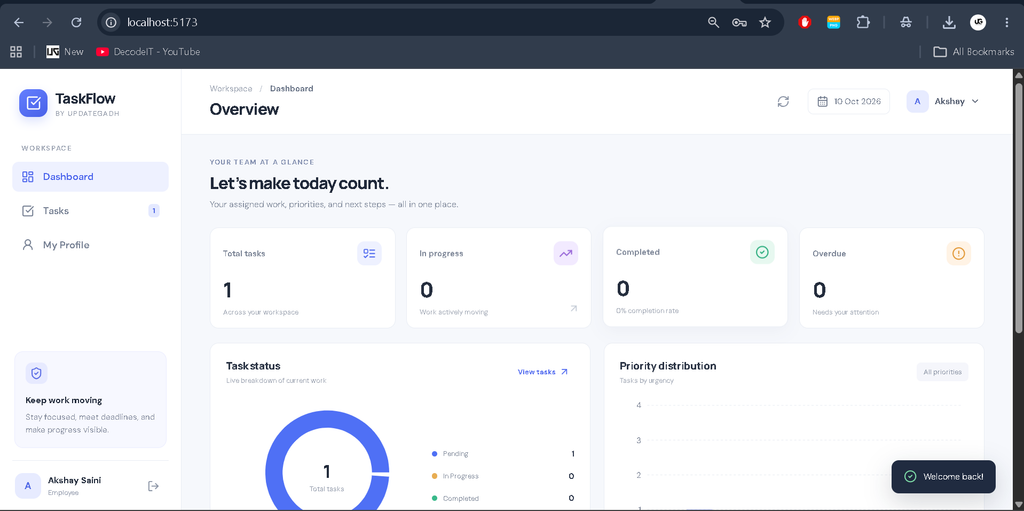Click the Workspace breadcrumb link

click(231, 88)
